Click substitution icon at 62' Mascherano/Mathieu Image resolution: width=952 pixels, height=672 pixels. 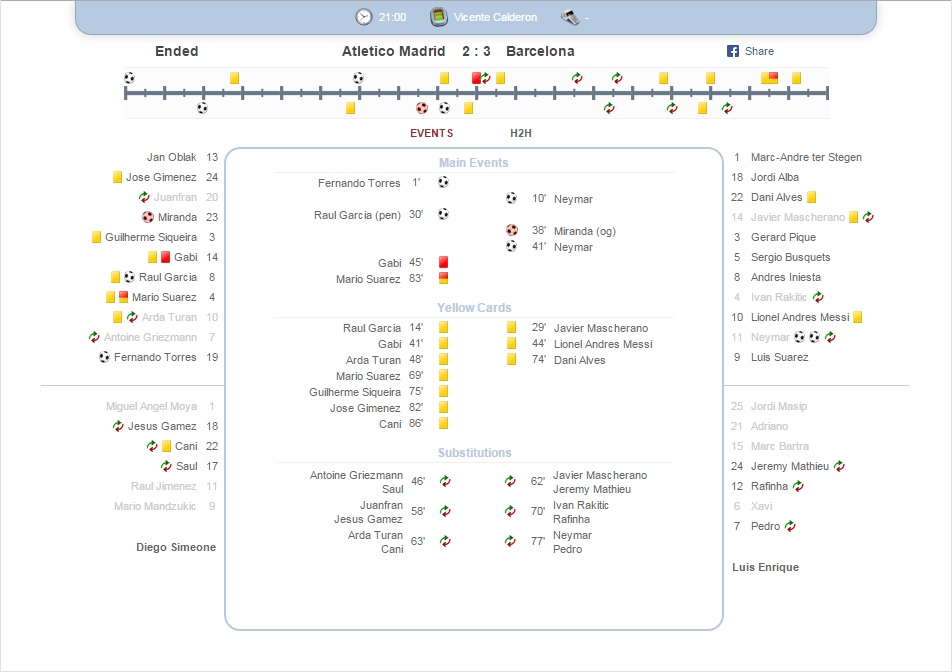click(x=510, y=481)
